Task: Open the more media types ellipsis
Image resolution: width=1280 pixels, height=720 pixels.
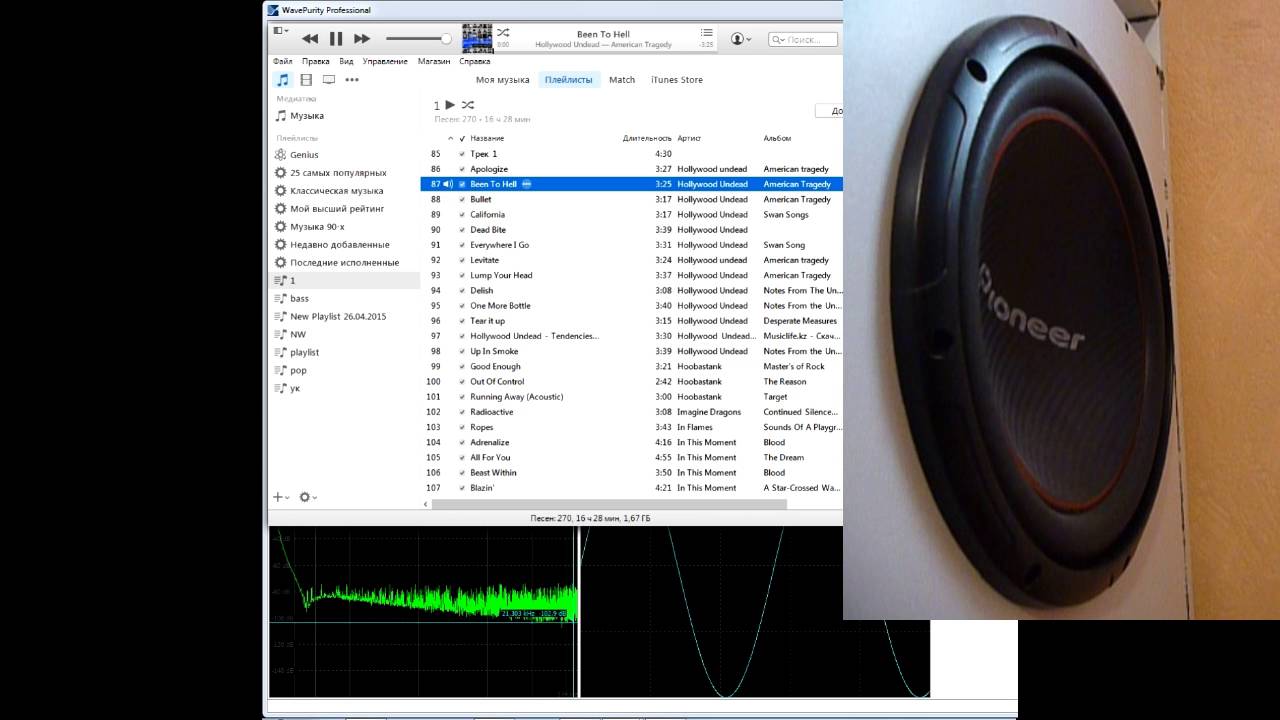Action: tap(352, 80)
